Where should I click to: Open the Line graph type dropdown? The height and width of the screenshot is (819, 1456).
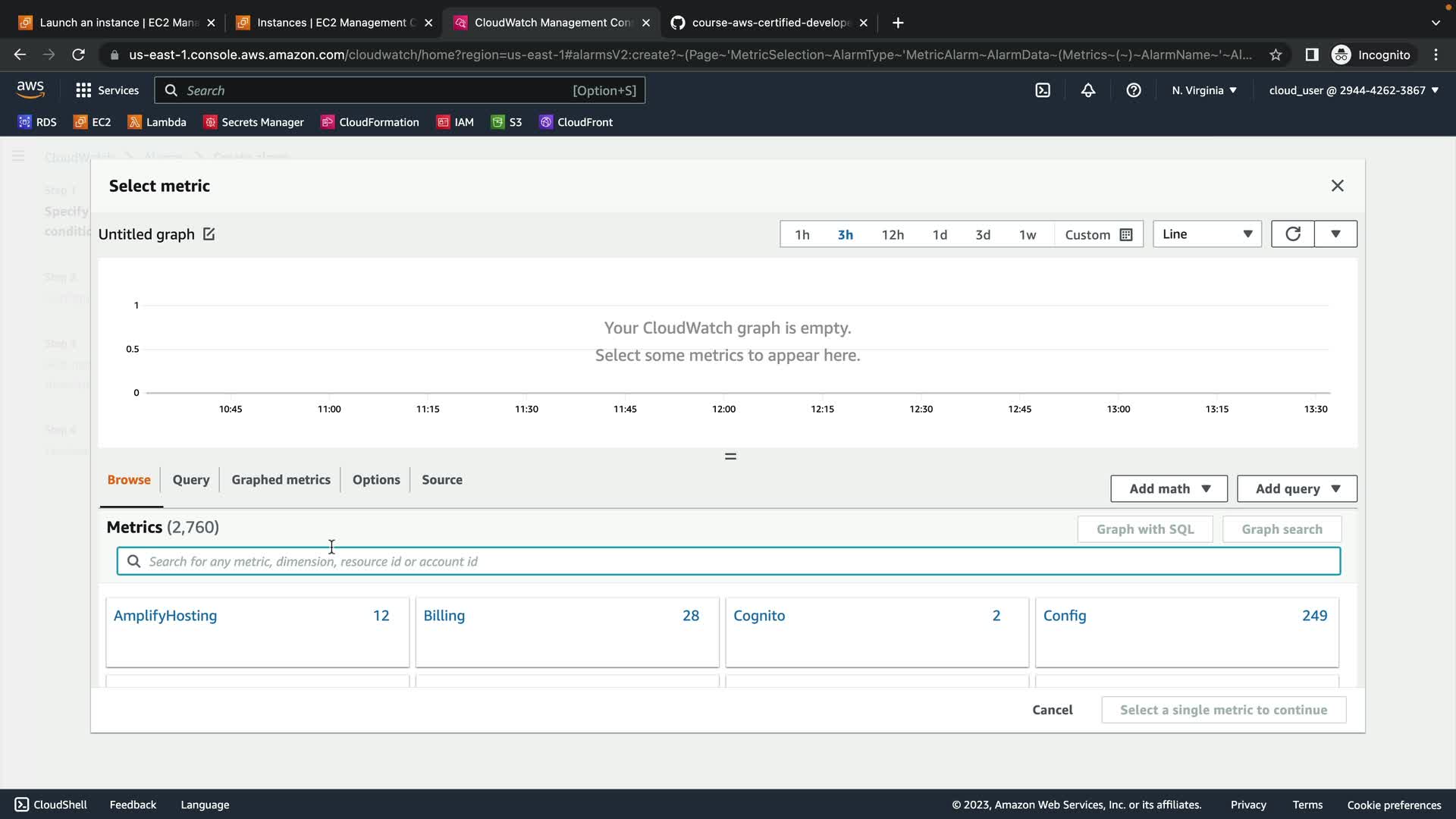[1207, 234]
